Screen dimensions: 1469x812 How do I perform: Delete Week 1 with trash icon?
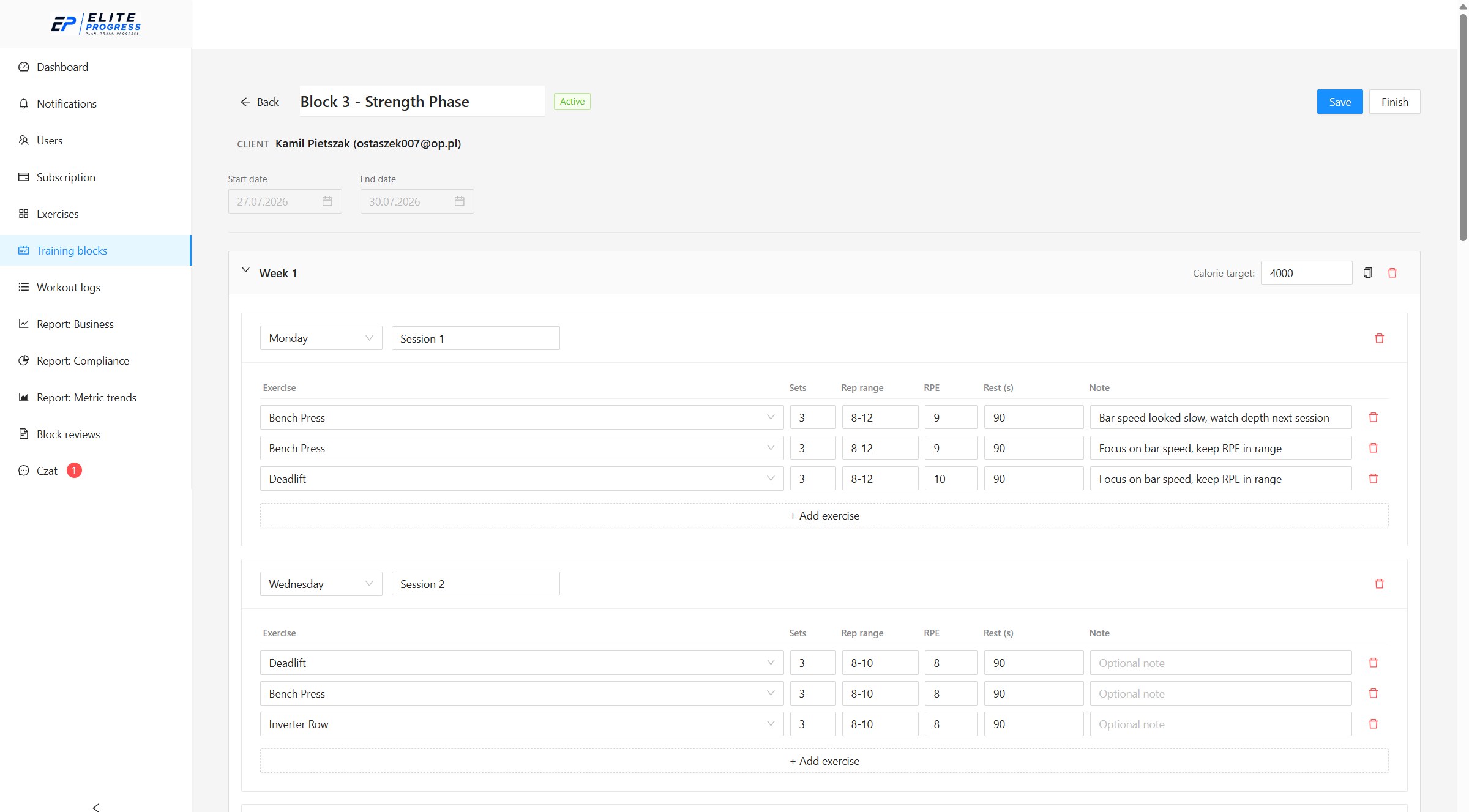[1392, 273]
